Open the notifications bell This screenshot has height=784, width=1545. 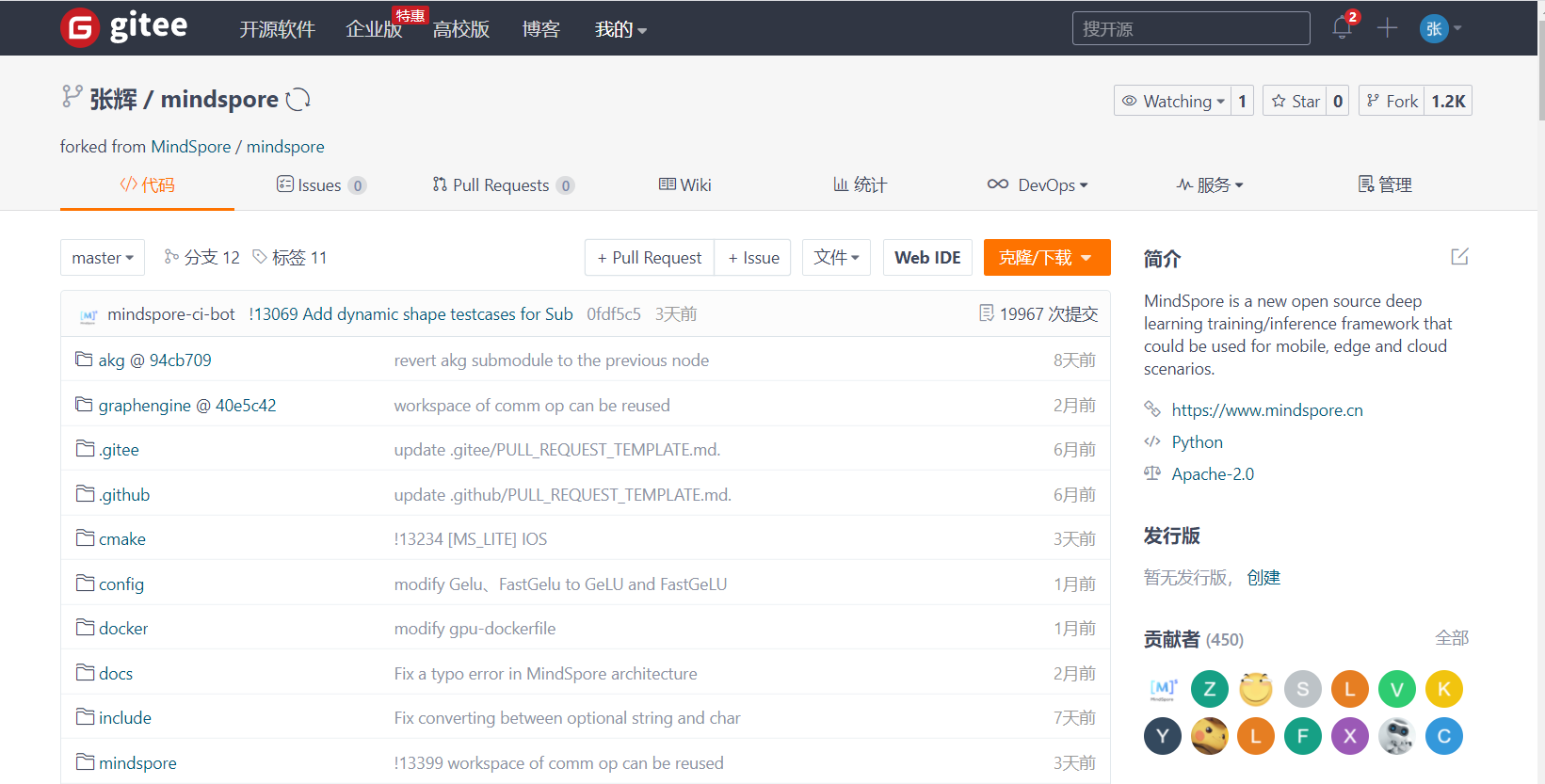(x=1343, y=27)
